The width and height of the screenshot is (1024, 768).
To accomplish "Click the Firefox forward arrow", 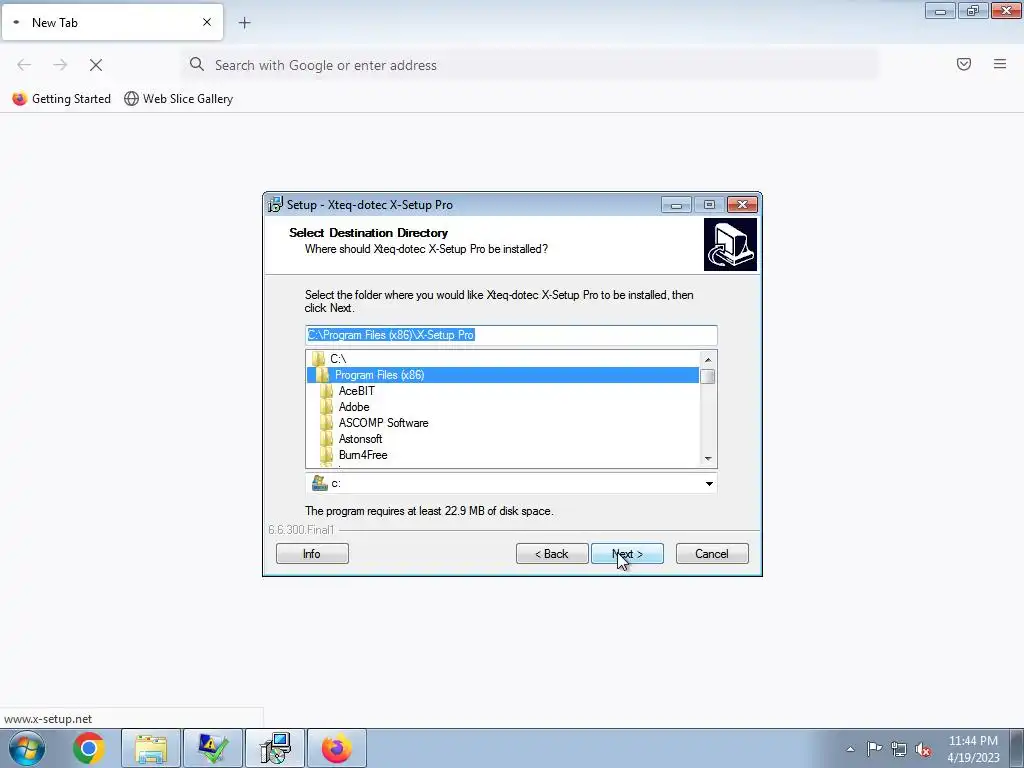I will pyautogui.click(x=60, y=65).
